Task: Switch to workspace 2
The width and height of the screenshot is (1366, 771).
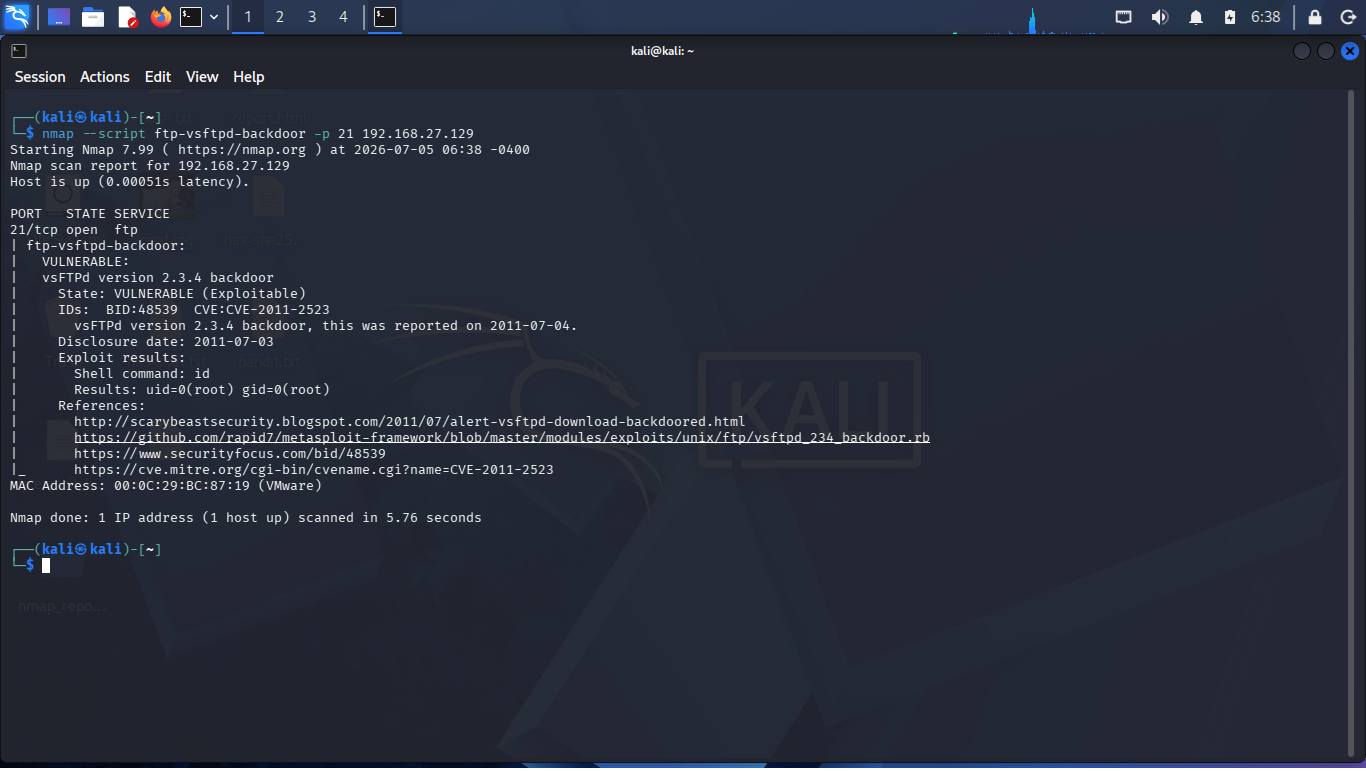Action: (280, 17)
